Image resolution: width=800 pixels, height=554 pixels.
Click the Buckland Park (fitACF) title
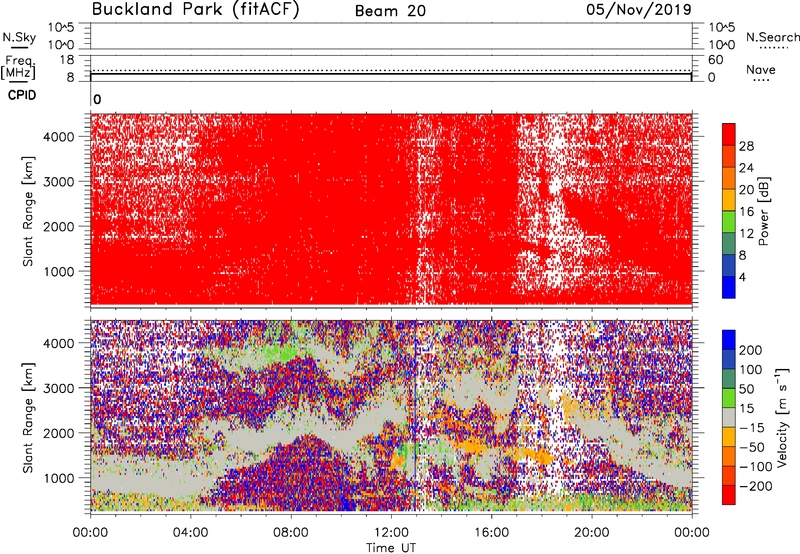click(195, 10)
